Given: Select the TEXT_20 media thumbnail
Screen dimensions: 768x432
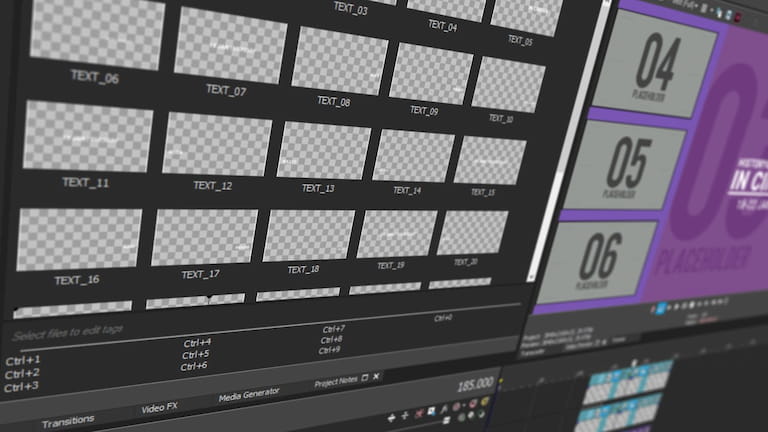Looking at the screenshot, I should (472, 233).
